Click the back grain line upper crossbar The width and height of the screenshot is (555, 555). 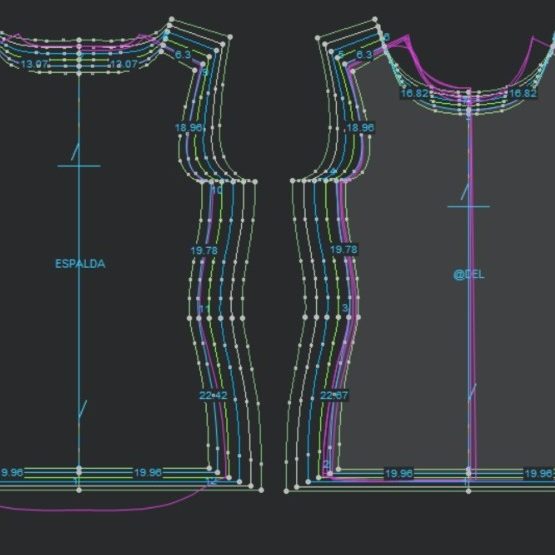pyautogui.click(x=79, y=166)
